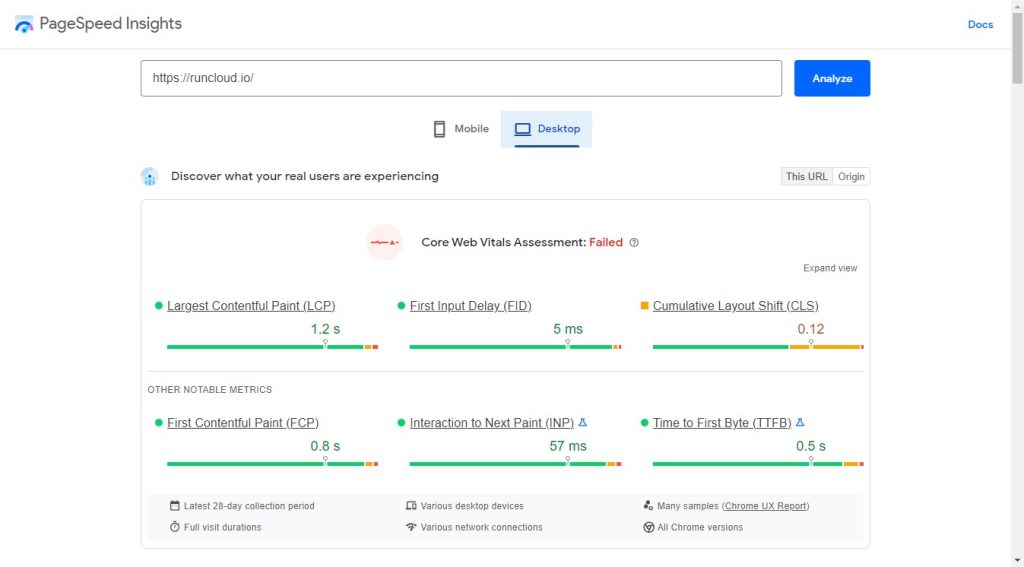Click the FID distribution bar
Image resolution: width=1024 pixels, height=567 pixels.
(515, 347)
